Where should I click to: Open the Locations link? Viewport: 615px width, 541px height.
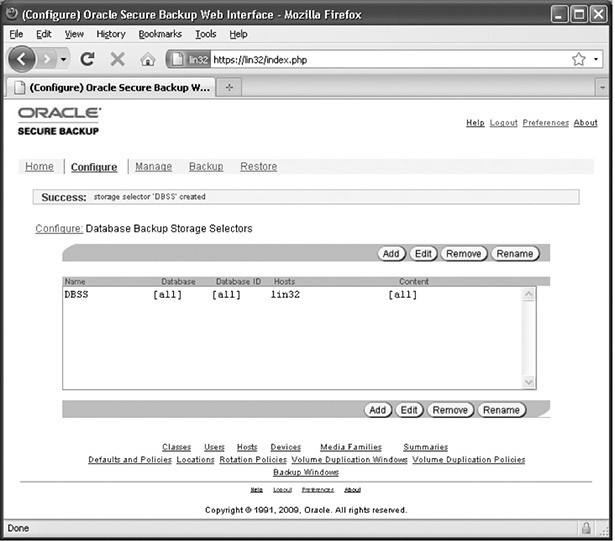click(x=195, y=459)
